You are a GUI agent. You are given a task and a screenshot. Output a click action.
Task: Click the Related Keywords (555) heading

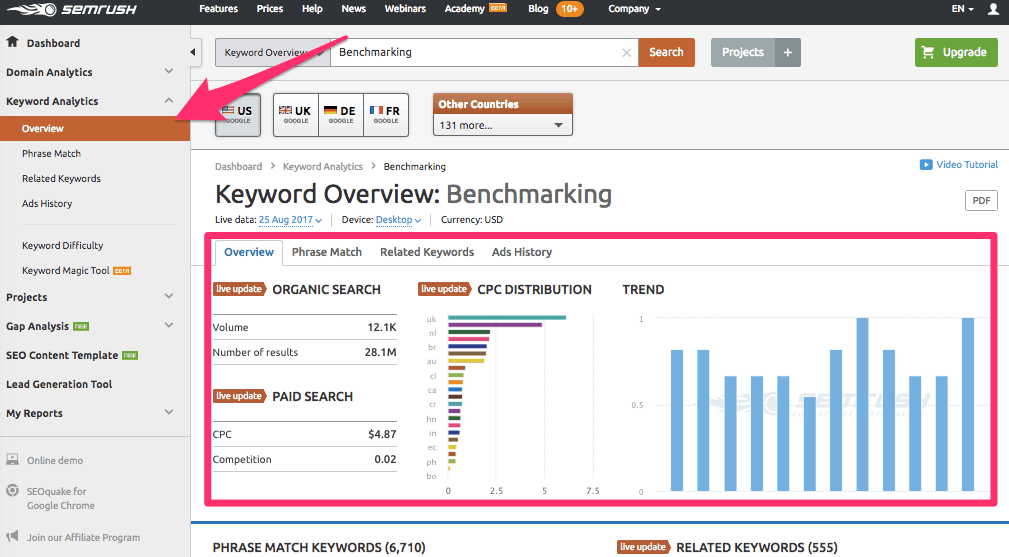757,547
